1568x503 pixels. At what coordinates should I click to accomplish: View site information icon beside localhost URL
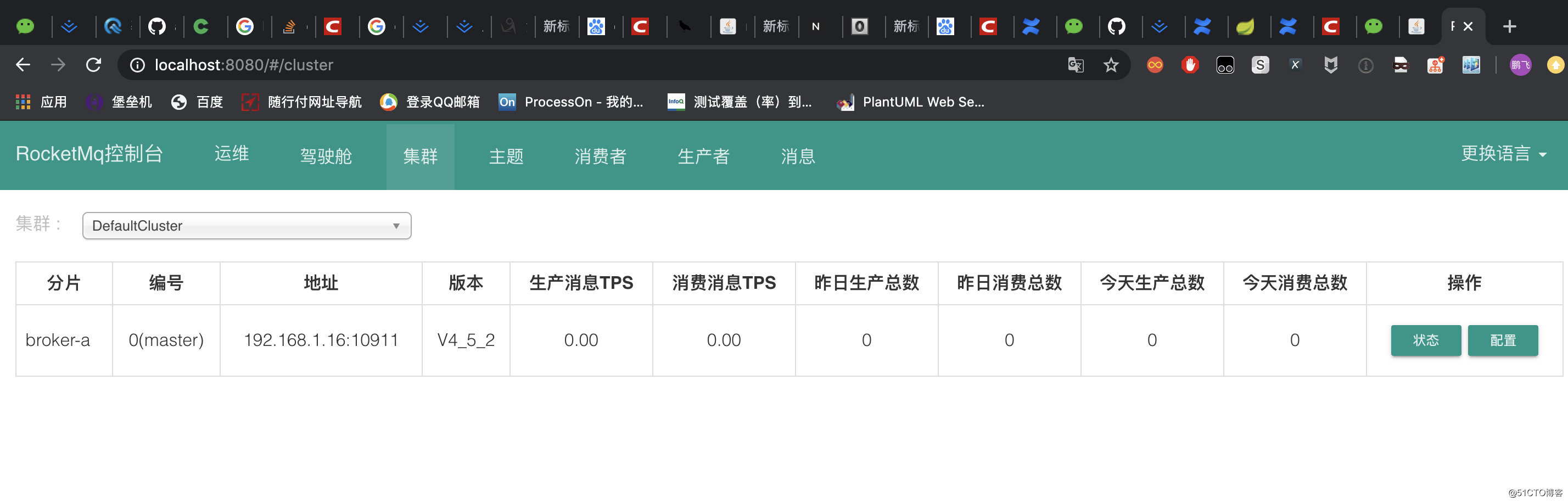138,65
